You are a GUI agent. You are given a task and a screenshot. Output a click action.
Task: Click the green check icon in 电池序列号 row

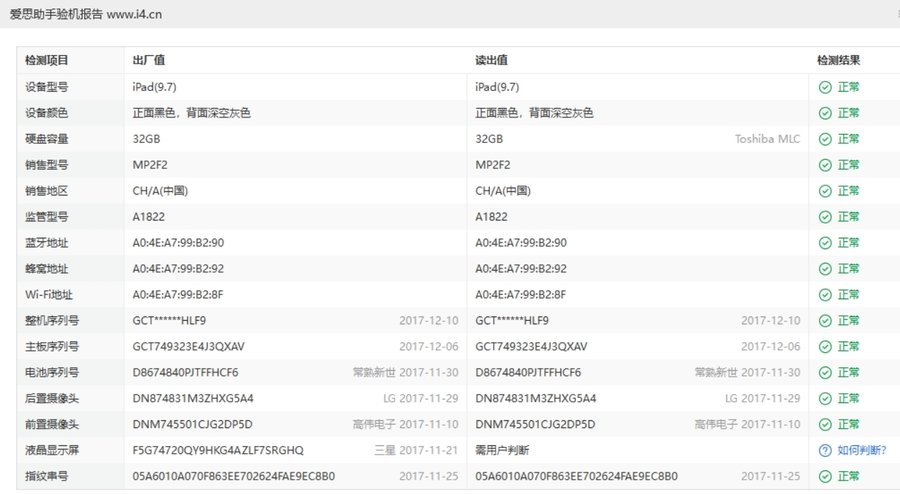[825, 372]
